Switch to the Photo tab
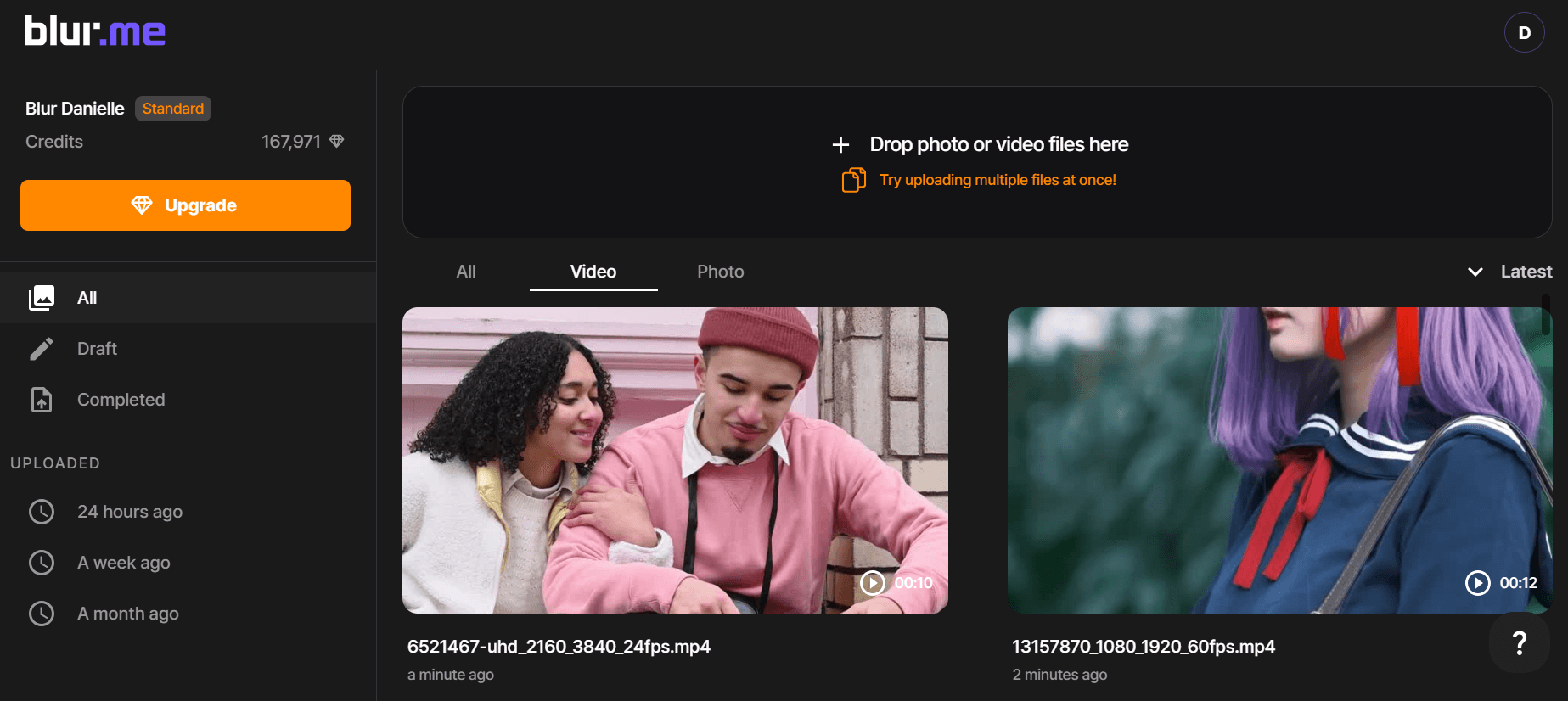The height and width of the screenshot is (701, 1568). pos(720,272)
